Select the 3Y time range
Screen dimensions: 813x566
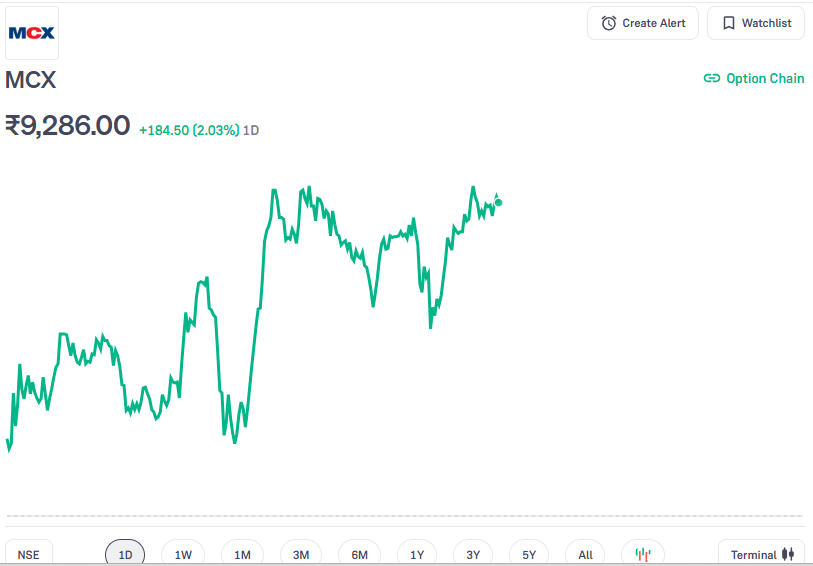click(x=473, y=554)
